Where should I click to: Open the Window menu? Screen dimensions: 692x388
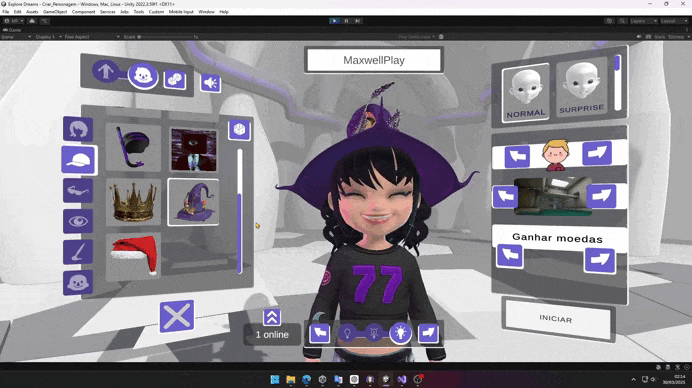pos(206,12)
